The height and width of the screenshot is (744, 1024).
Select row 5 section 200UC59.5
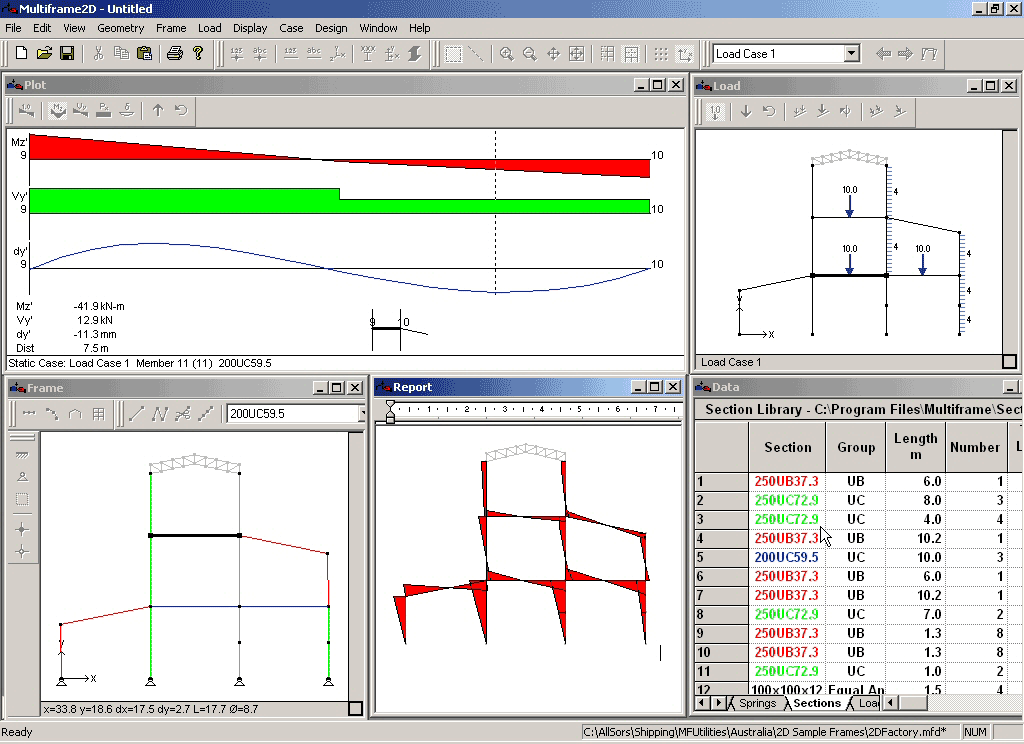click(786, 557)
